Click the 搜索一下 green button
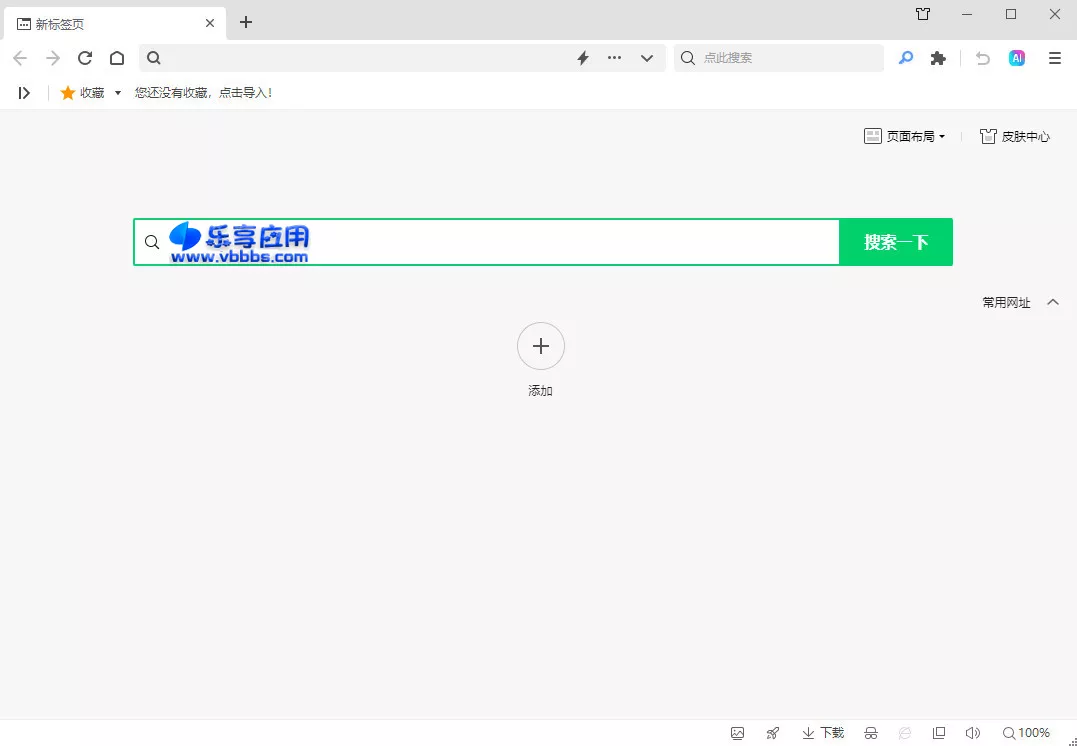Viewport: 1077px width, 746px height. [x=896, y=242]
